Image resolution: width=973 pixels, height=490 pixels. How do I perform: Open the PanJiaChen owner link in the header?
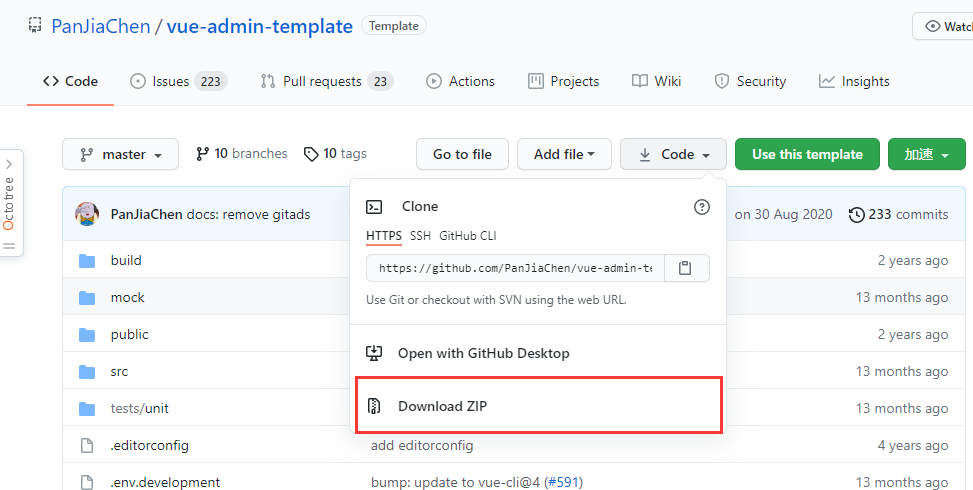tap(101, 26)
